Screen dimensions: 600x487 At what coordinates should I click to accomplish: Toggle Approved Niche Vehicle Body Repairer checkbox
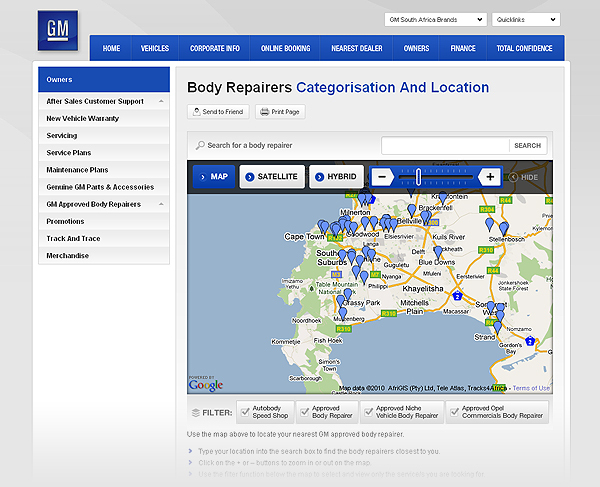click(368, 412)
